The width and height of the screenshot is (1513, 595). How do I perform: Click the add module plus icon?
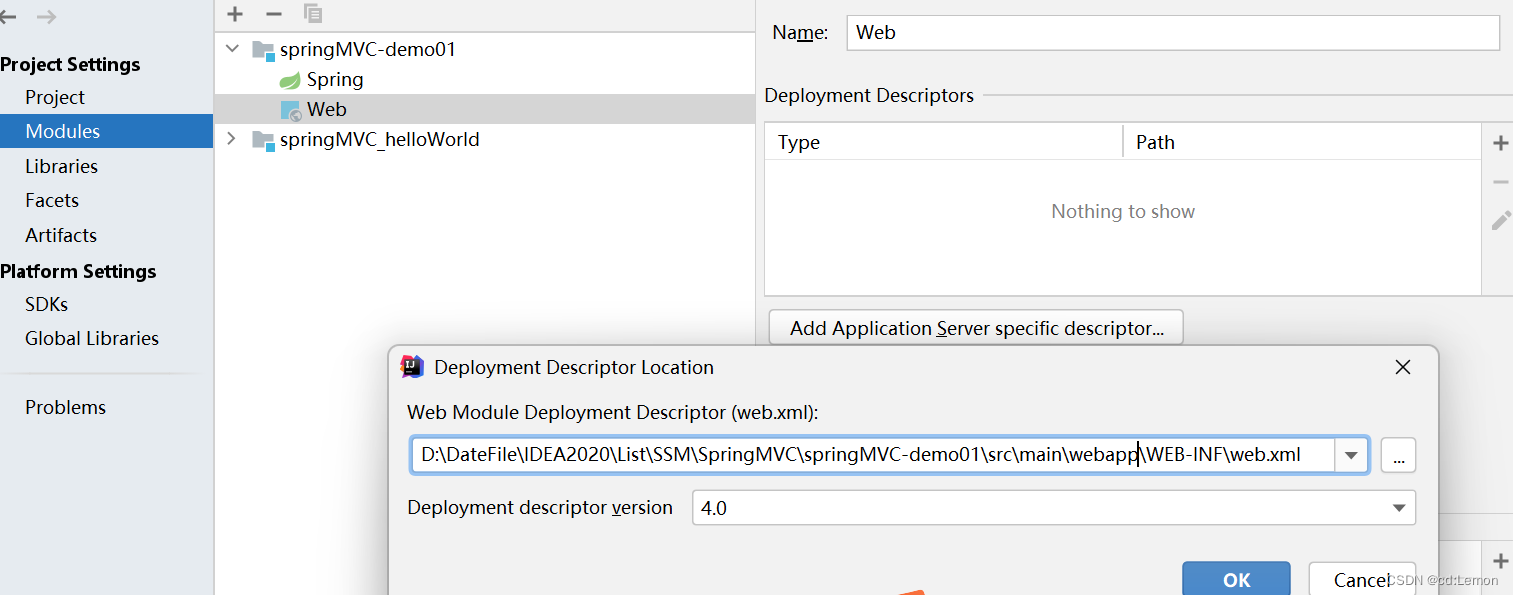tap(235, 14)
